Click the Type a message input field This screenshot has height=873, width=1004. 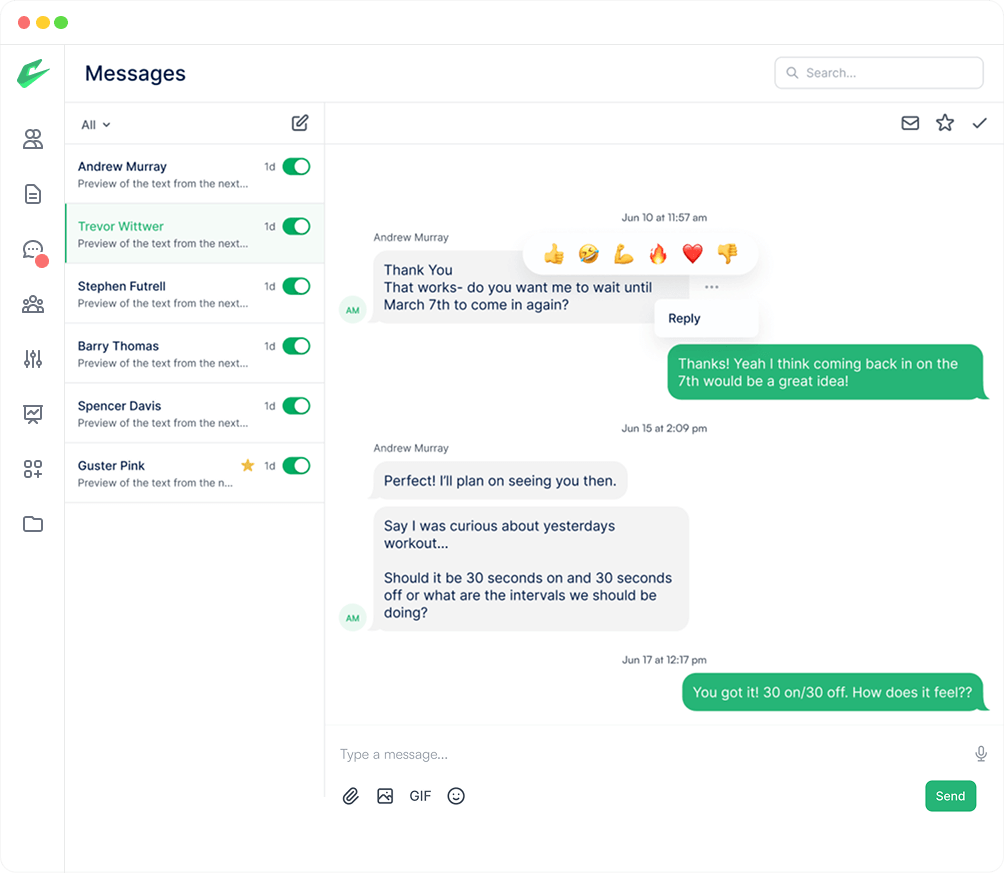(x=640, y=754)
